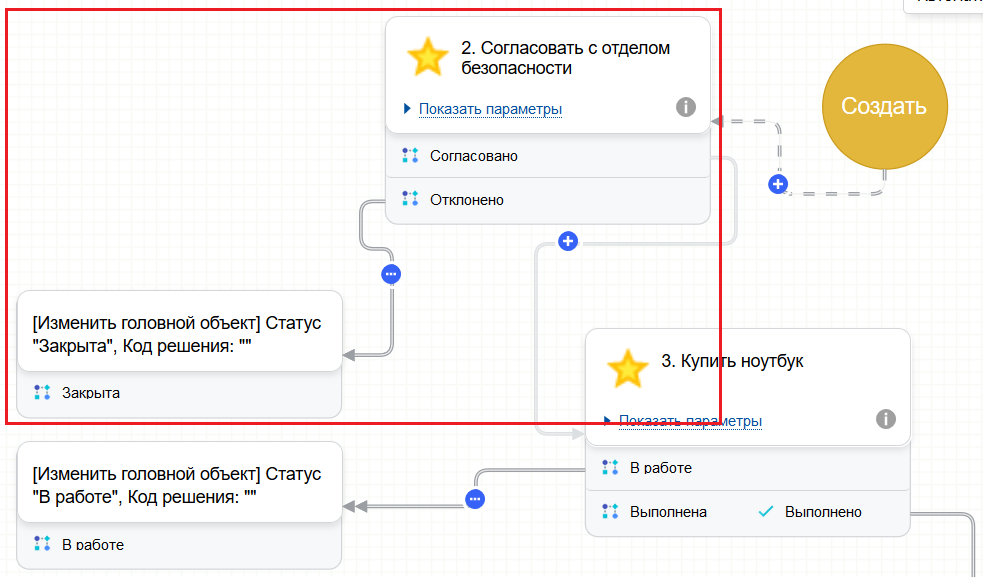Expand parameters triangle in step 2 node
The width and height of the screenshot is (983, 577).
point(407,108)
